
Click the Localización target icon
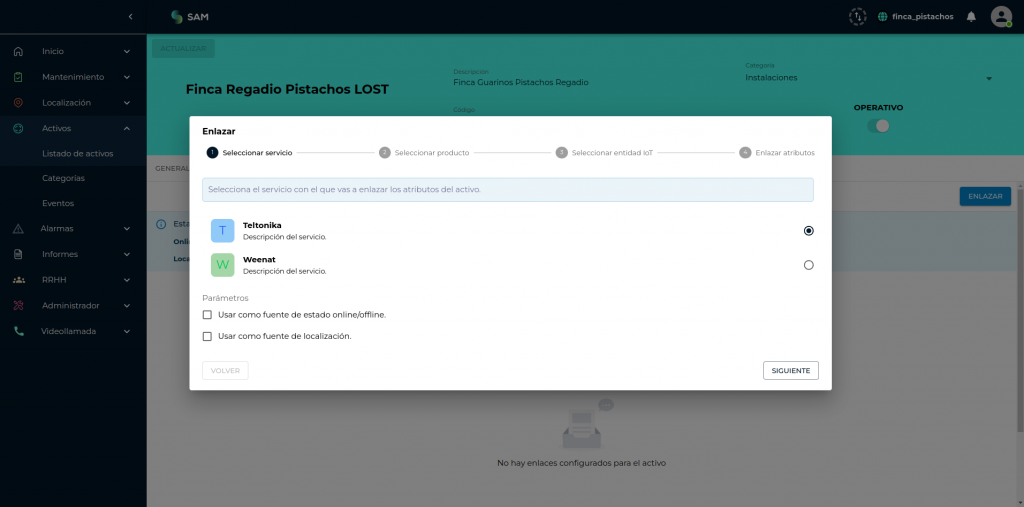click(x=18, y=102)
